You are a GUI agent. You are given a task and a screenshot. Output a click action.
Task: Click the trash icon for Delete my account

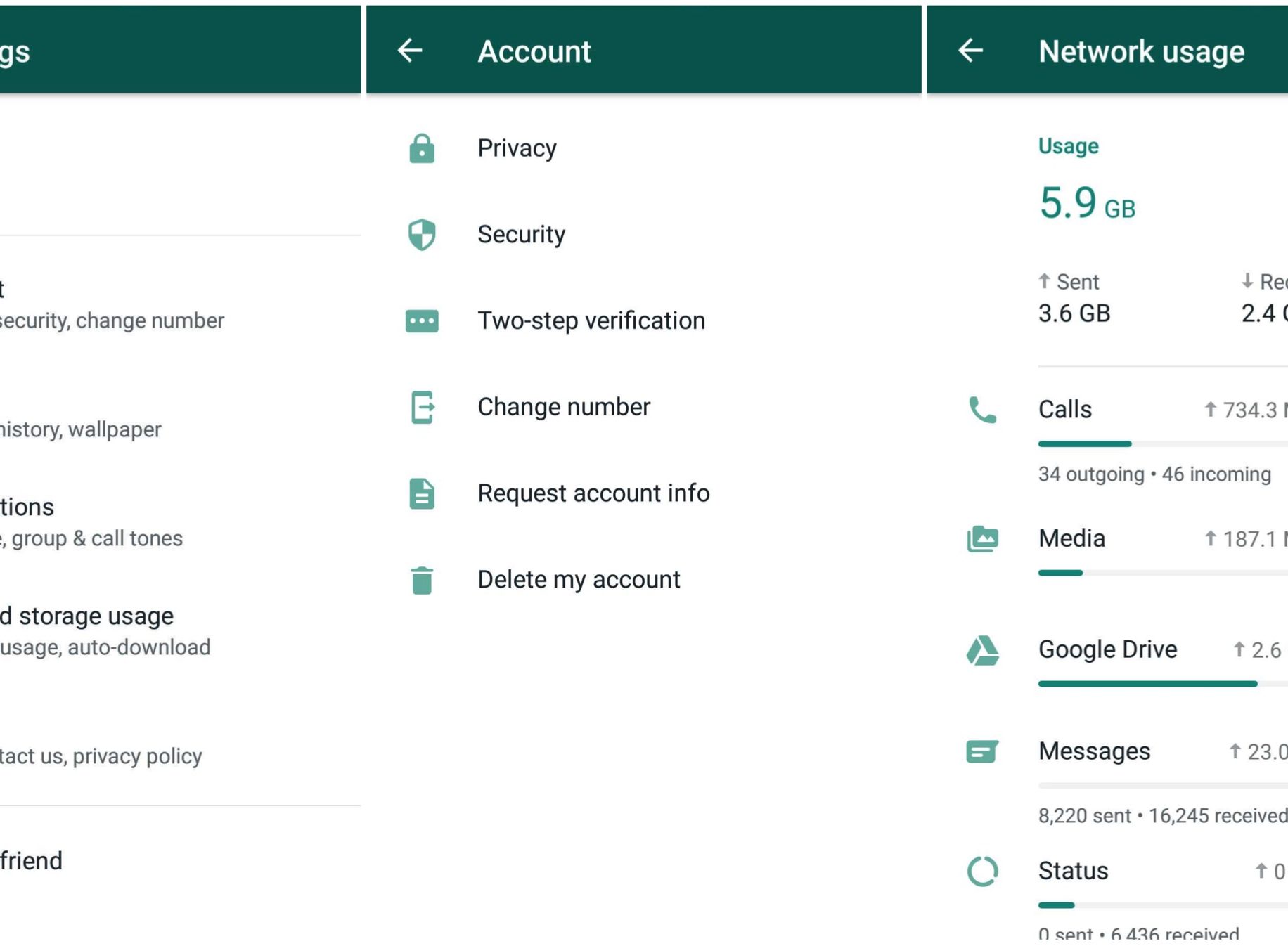[422, 580]
